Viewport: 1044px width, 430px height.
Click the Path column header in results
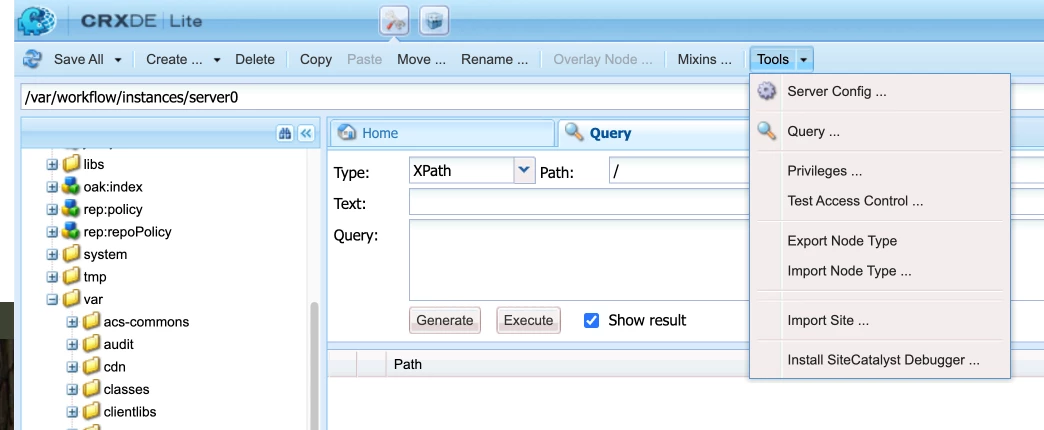pos(408,364)
